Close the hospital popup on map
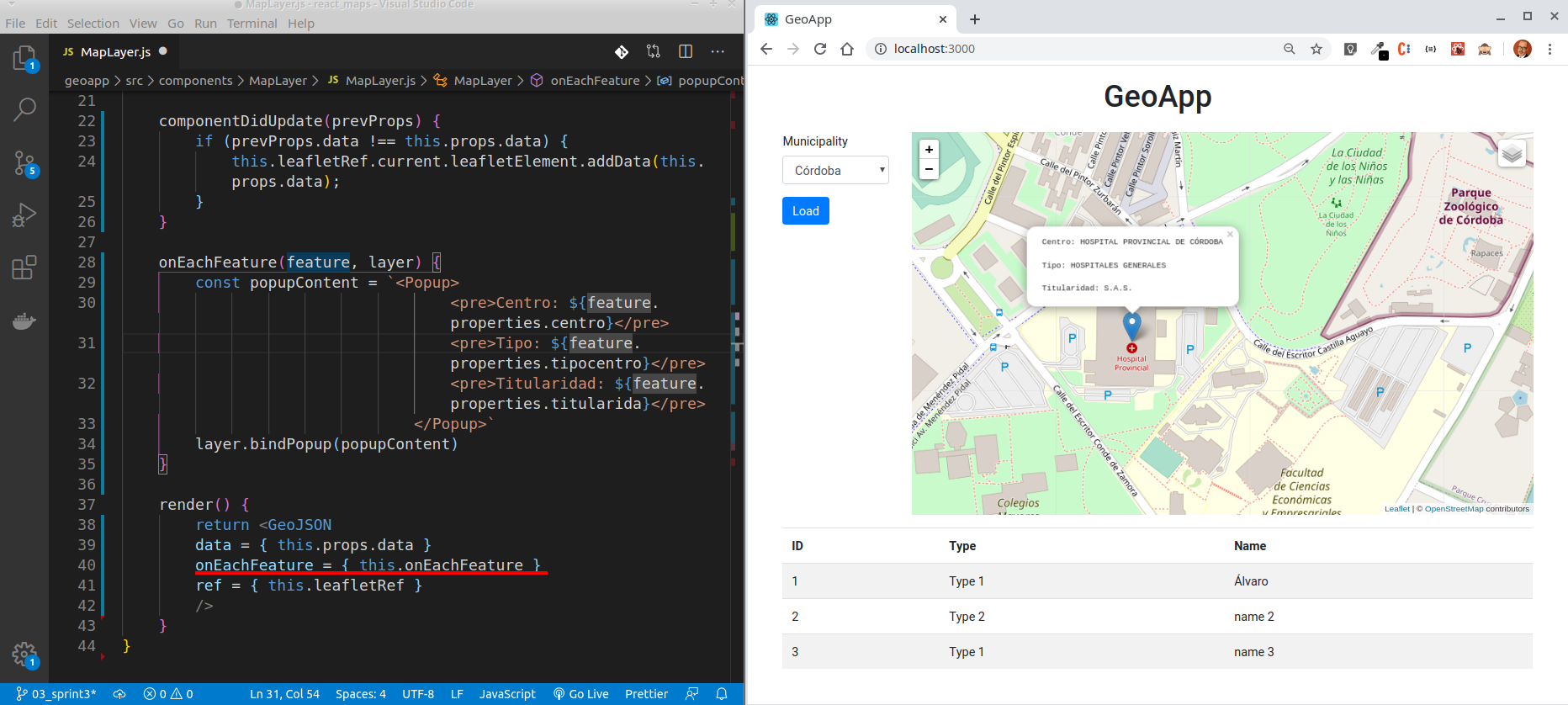1568x705 pixels. click(1230, 235)
